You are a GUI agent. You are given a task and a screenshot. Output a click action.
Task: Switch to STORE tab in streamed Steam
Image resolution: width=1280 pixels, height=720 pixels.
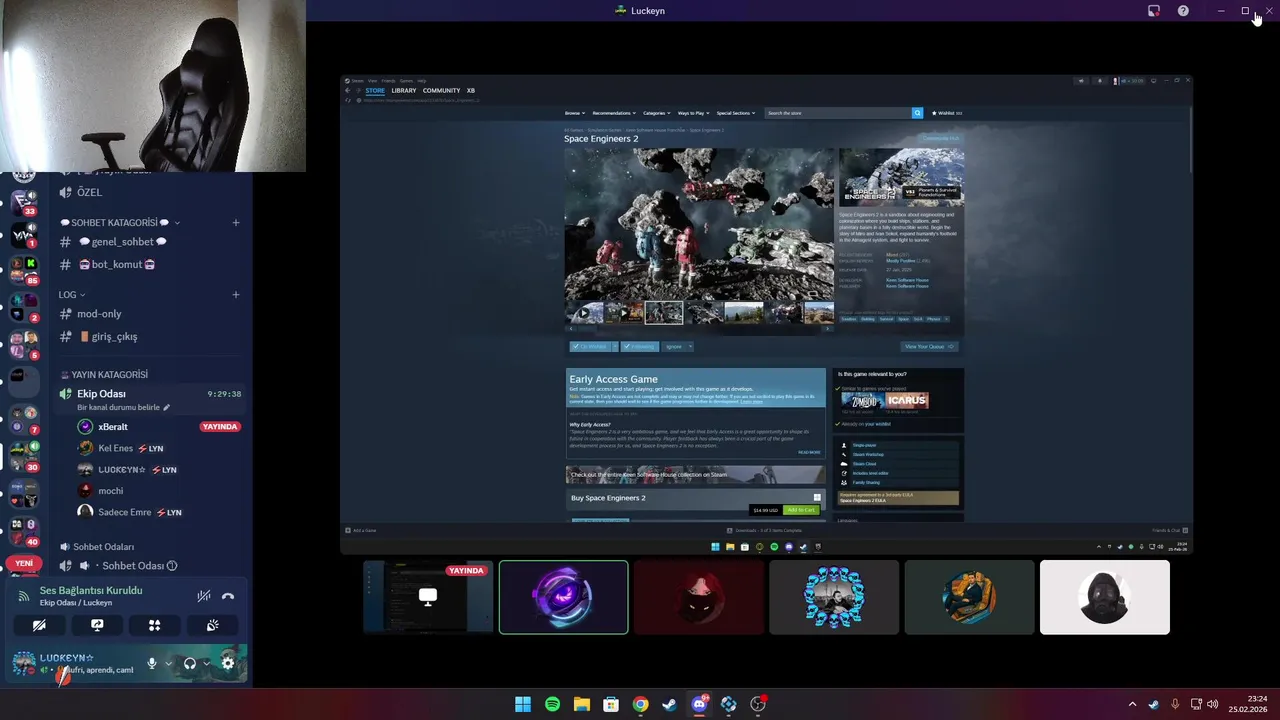coord(375,91)
